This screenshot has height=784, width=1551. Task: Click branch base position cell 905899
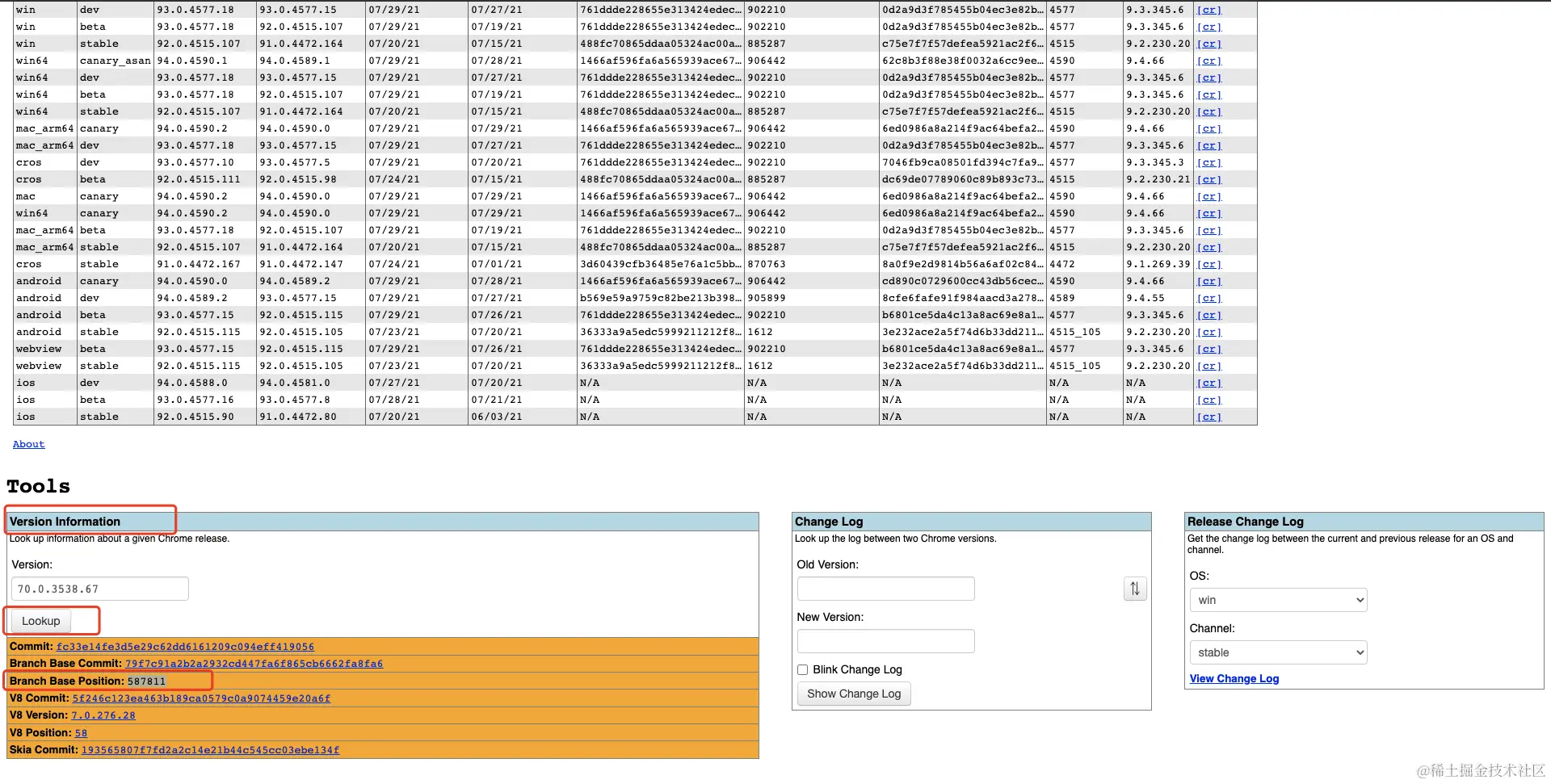811,298
